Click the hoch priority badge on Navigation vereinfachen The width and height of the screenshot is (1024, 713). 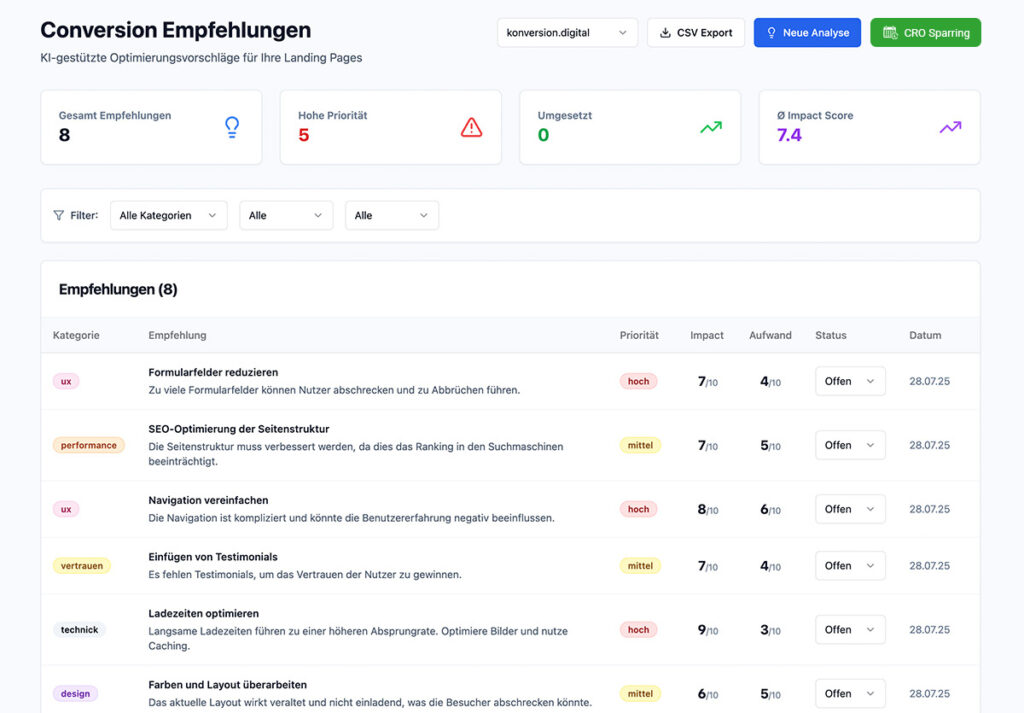click(638, 509)
